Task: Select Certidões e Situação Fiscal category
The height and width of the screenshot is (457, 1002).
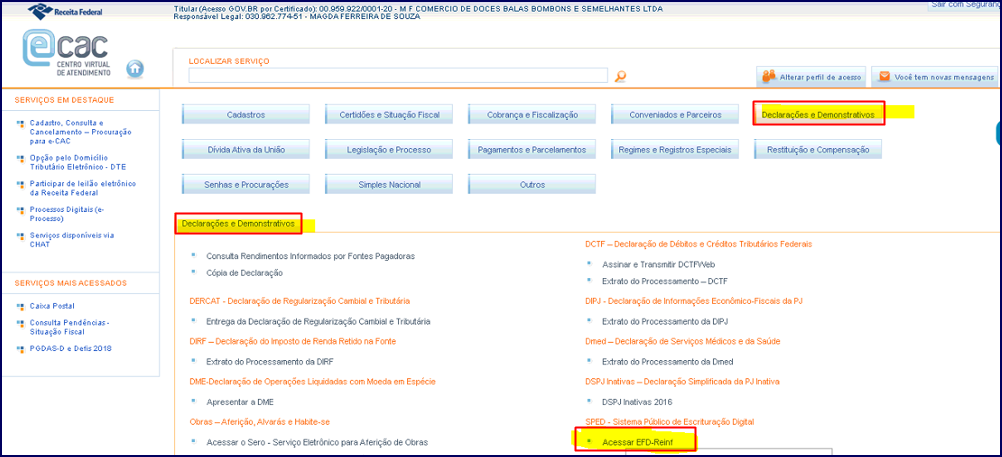Action: pyautogui.click(x=389, y=114)
